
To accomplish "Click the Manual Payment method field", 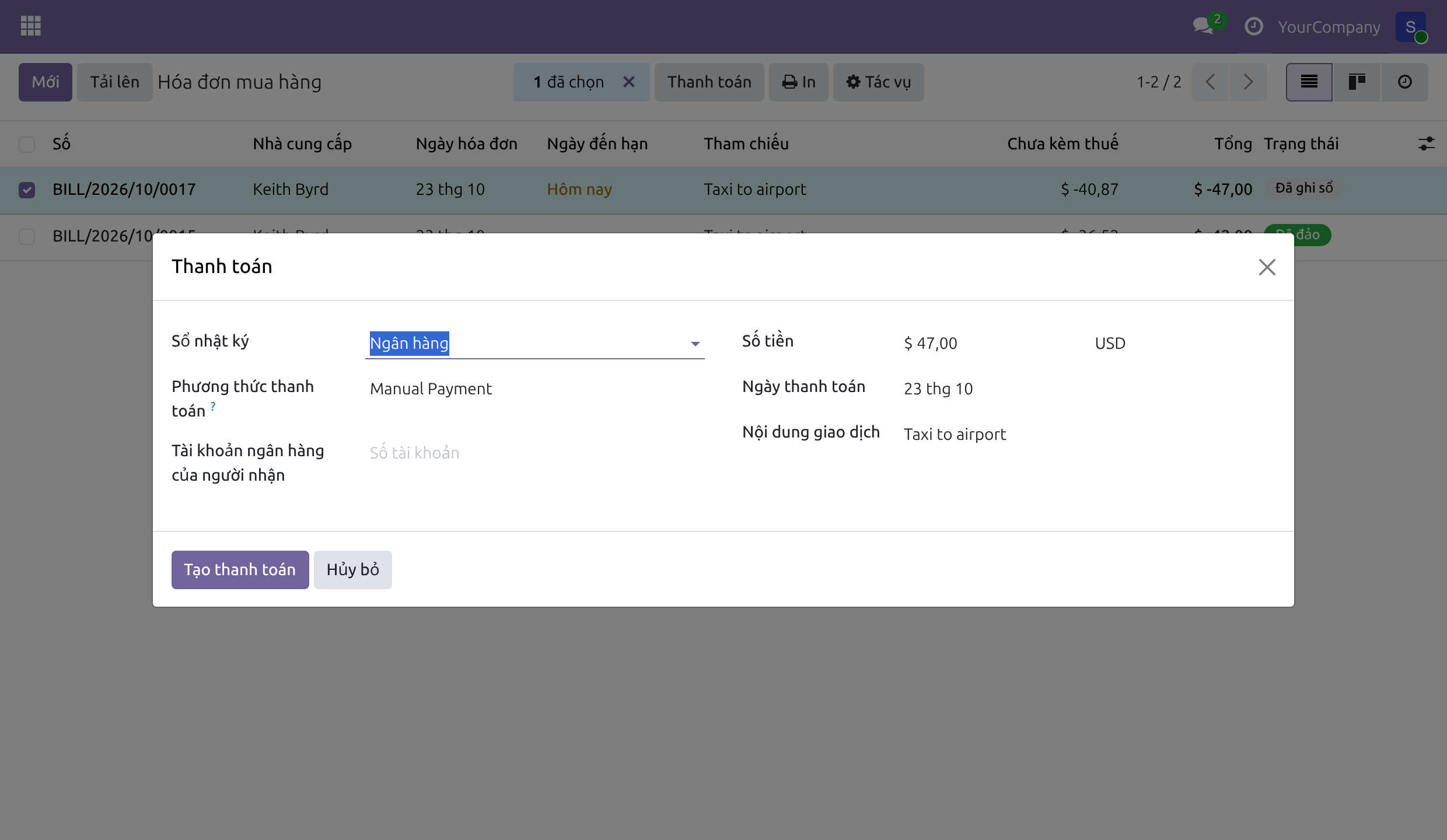I will pyautogui.click(x=534, y=389).
